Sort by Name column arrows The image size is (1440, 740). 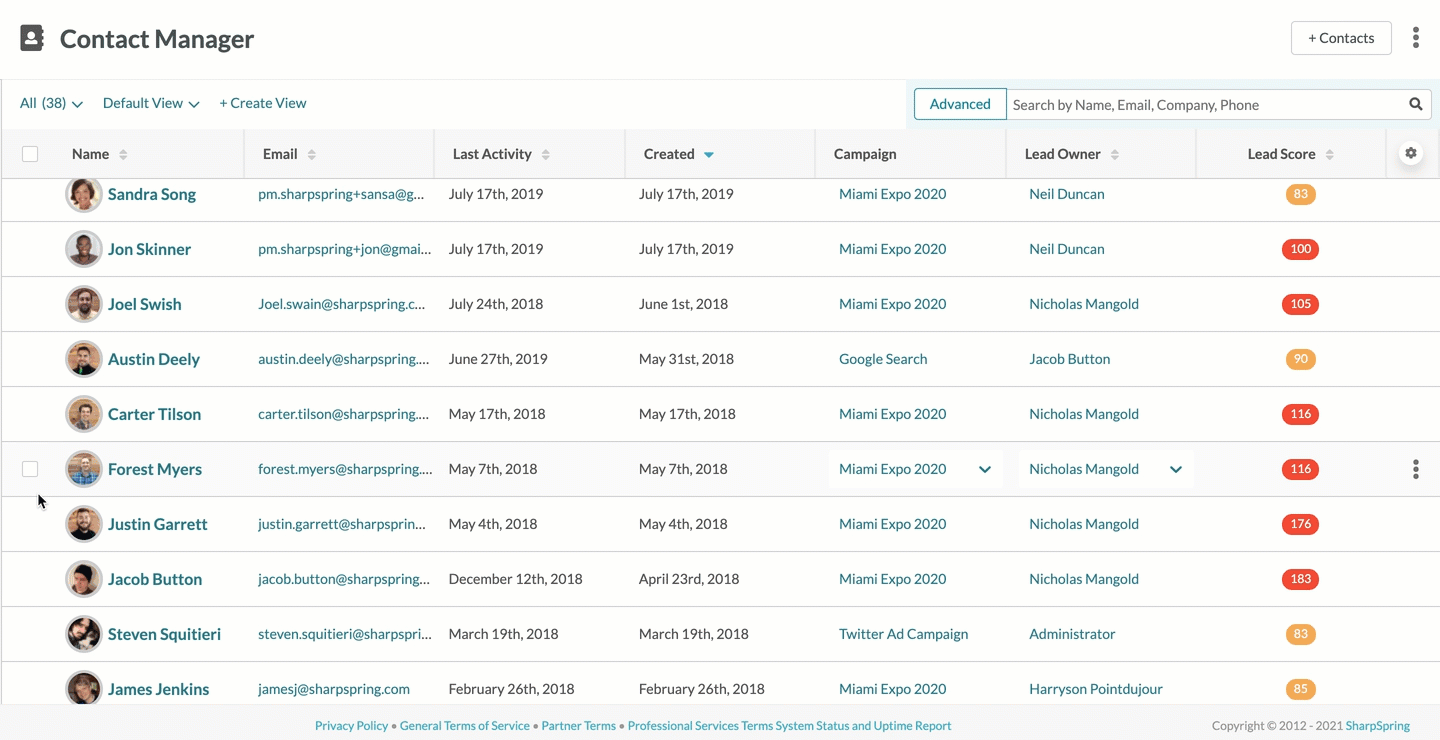click(123, 154)
